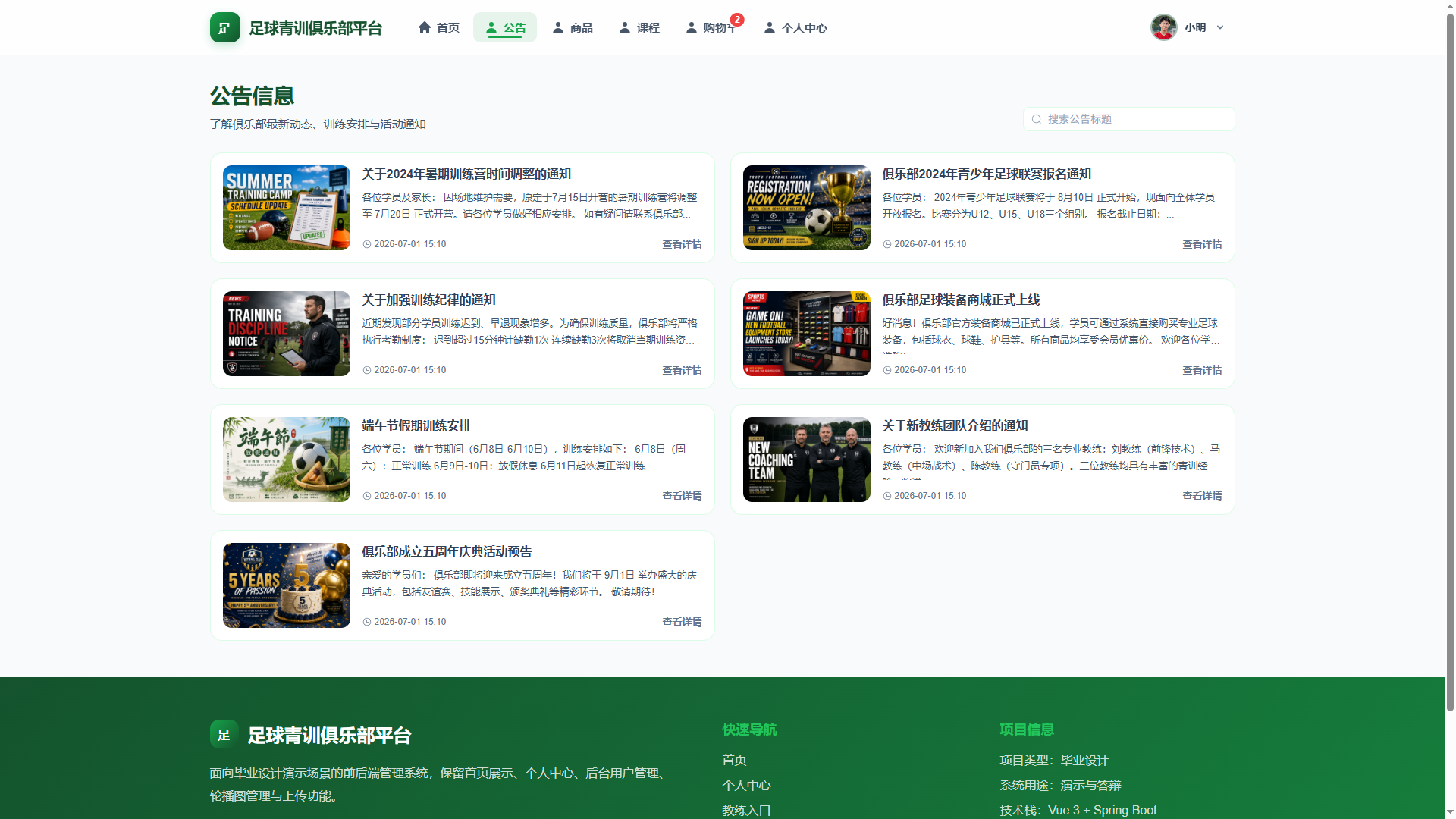Click the New Coaching Team thumbnail
This screenshot has width=1456, height=819.
point(807,460)
